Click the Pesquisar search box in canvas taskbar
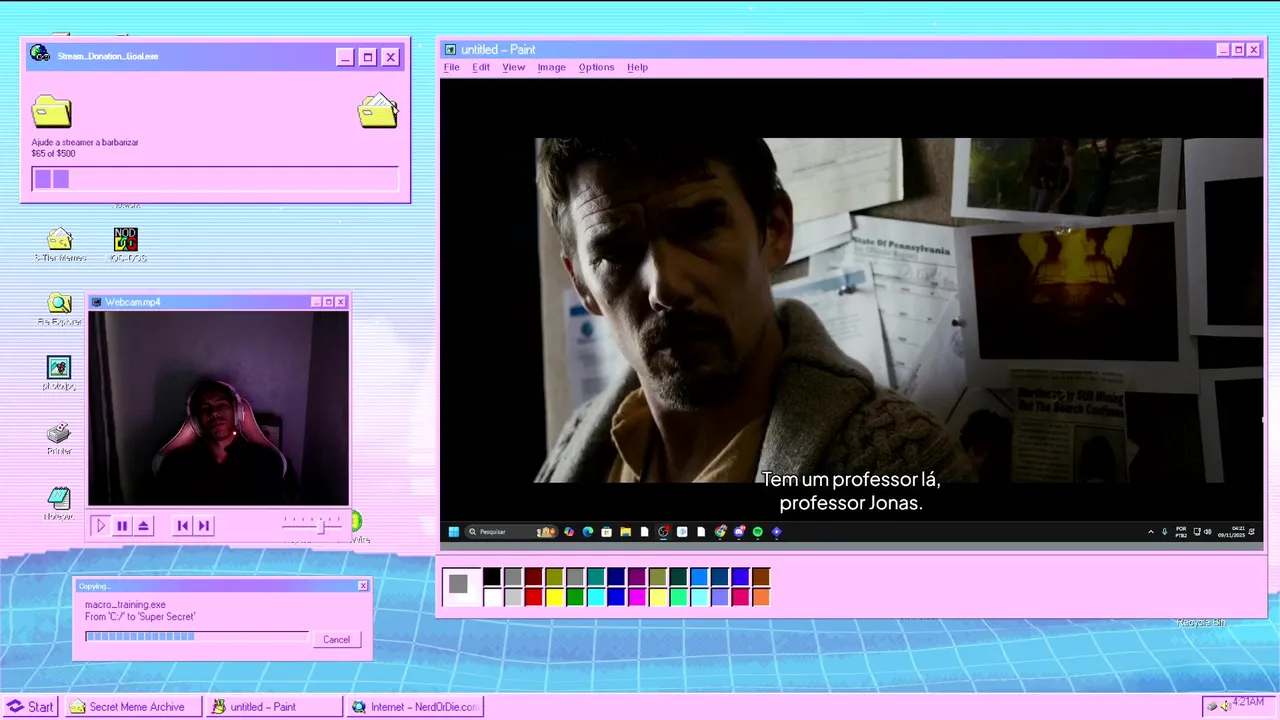Viewport: 1280px width, 720px height. tap(511, 532)
